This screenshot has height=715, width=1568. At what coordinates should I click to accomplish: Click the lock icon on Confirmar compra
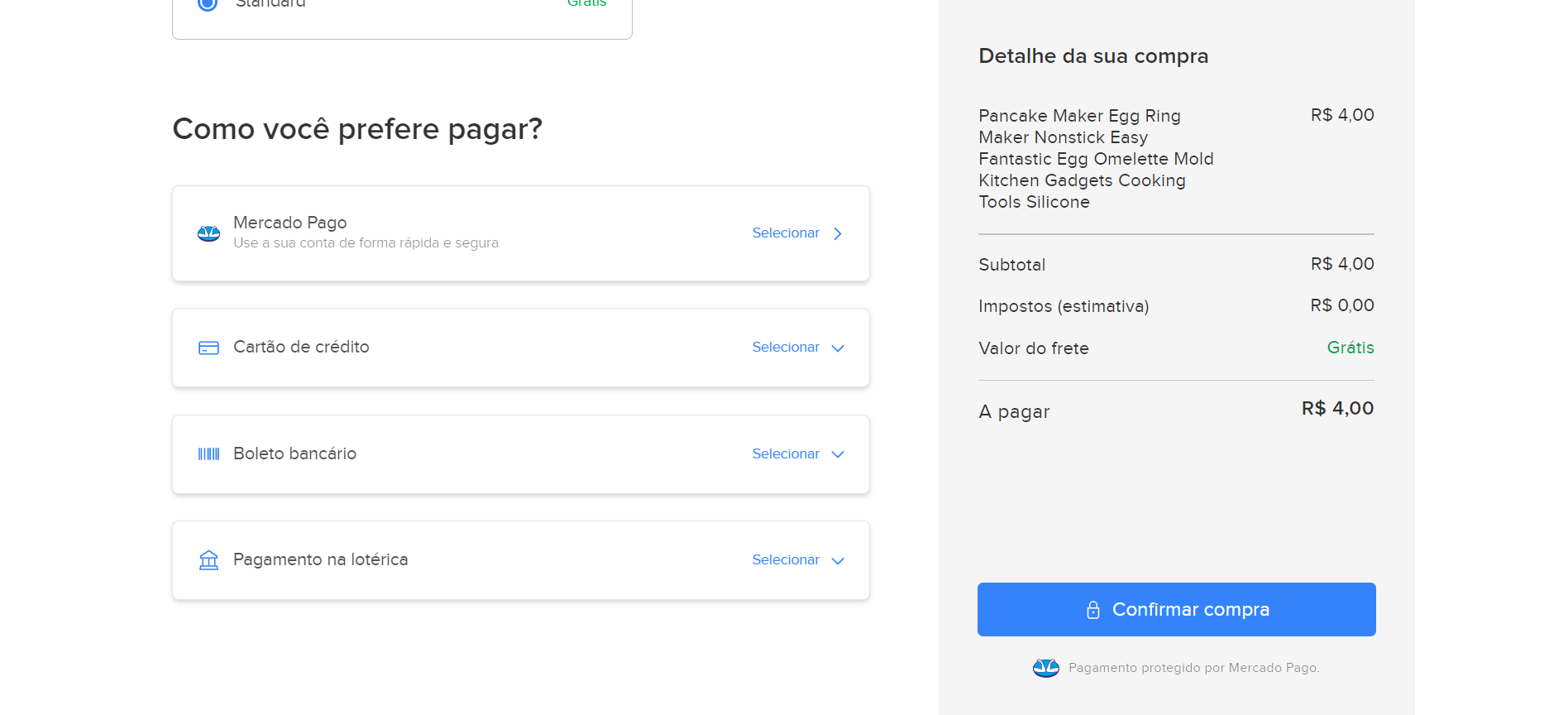coord(1093,609)
